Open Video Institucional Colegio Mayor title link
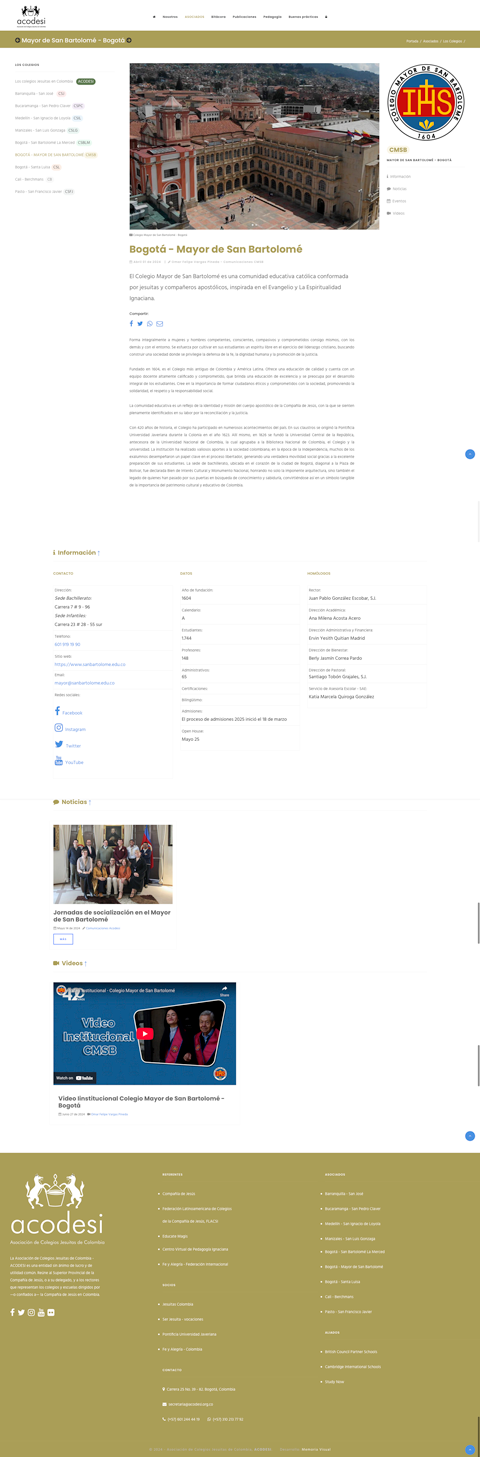This screenshot has height=1457, width=480. point(141,1101)
